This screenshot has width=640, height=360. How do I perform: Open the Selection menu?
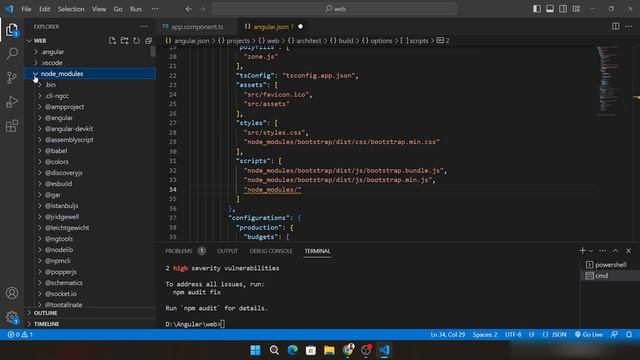tap(71, 9)
